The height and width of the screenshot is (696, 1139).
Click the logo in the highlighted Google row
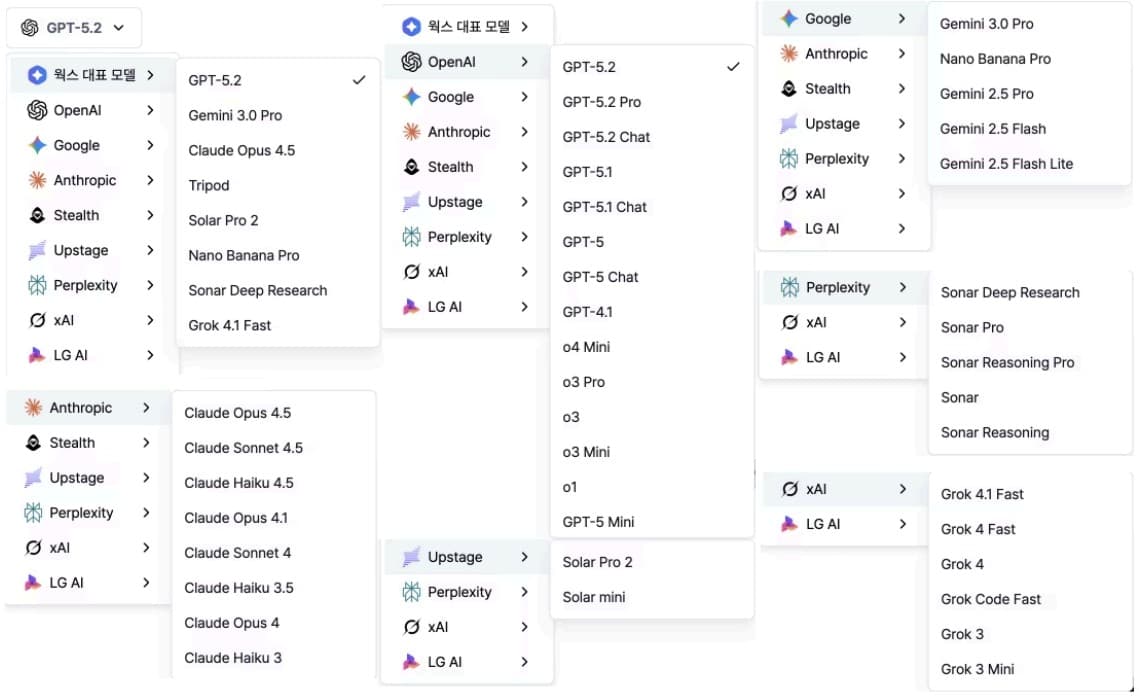[789, 19]
